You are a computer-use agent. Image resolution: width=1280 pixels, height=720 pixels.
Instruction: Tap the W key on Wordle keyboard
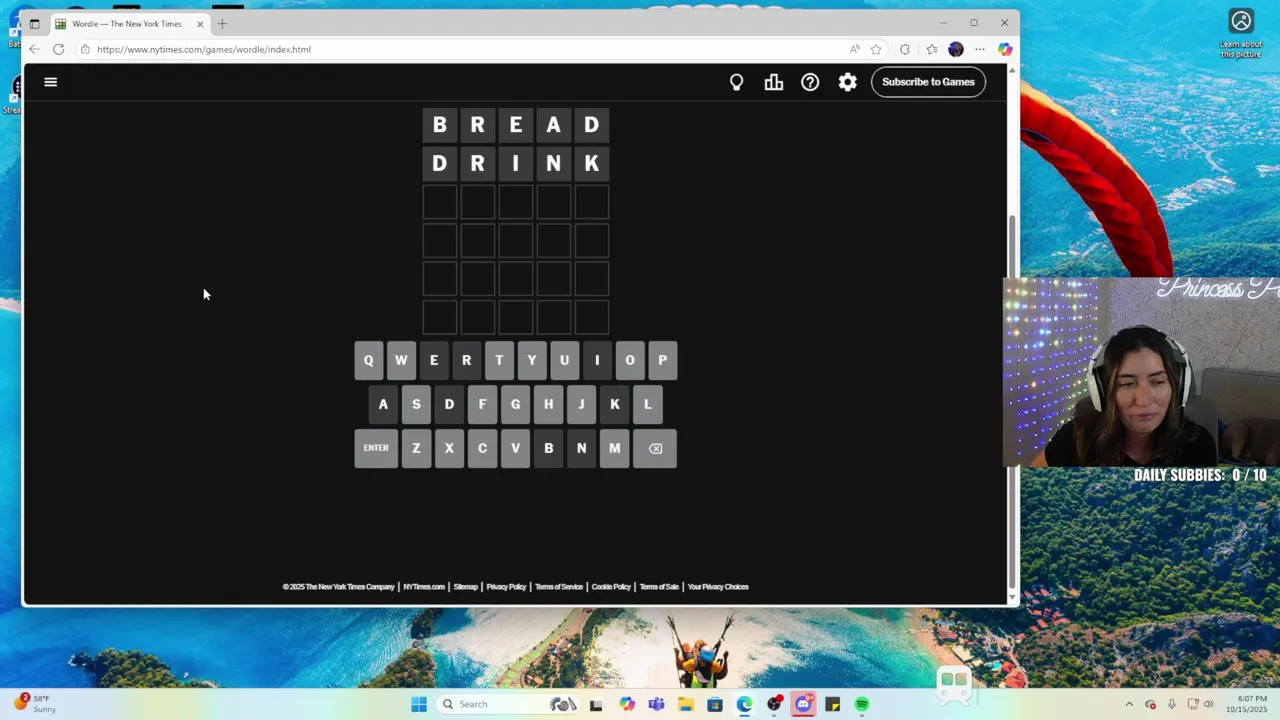[x=401, y=360]
